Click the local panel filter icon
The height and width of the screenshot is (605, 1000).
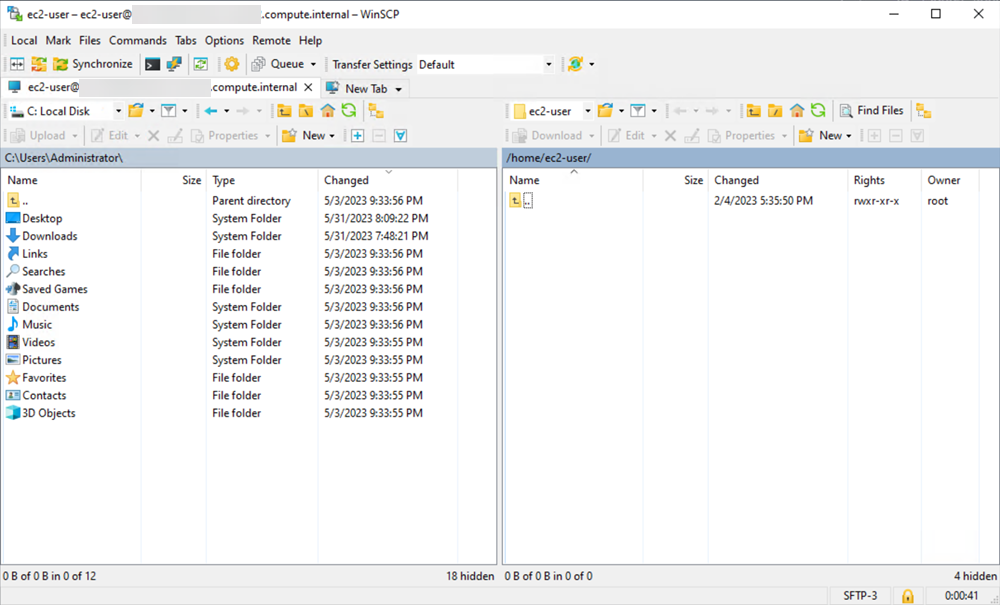point(168,111)
